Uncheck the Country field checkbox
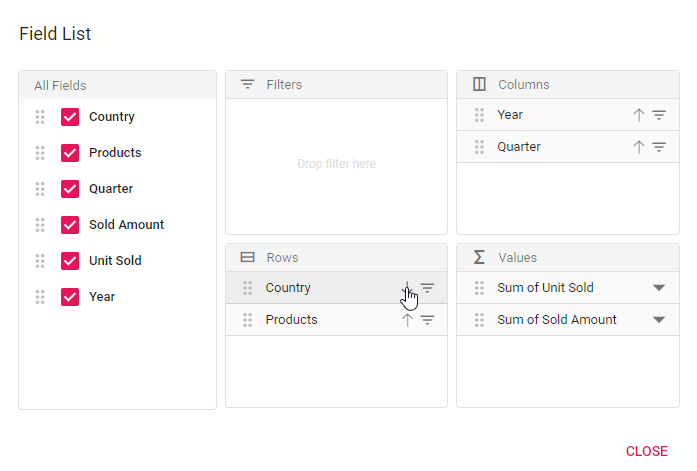The width and height of the screenshot is (697, 471). (x=70, y=117)
